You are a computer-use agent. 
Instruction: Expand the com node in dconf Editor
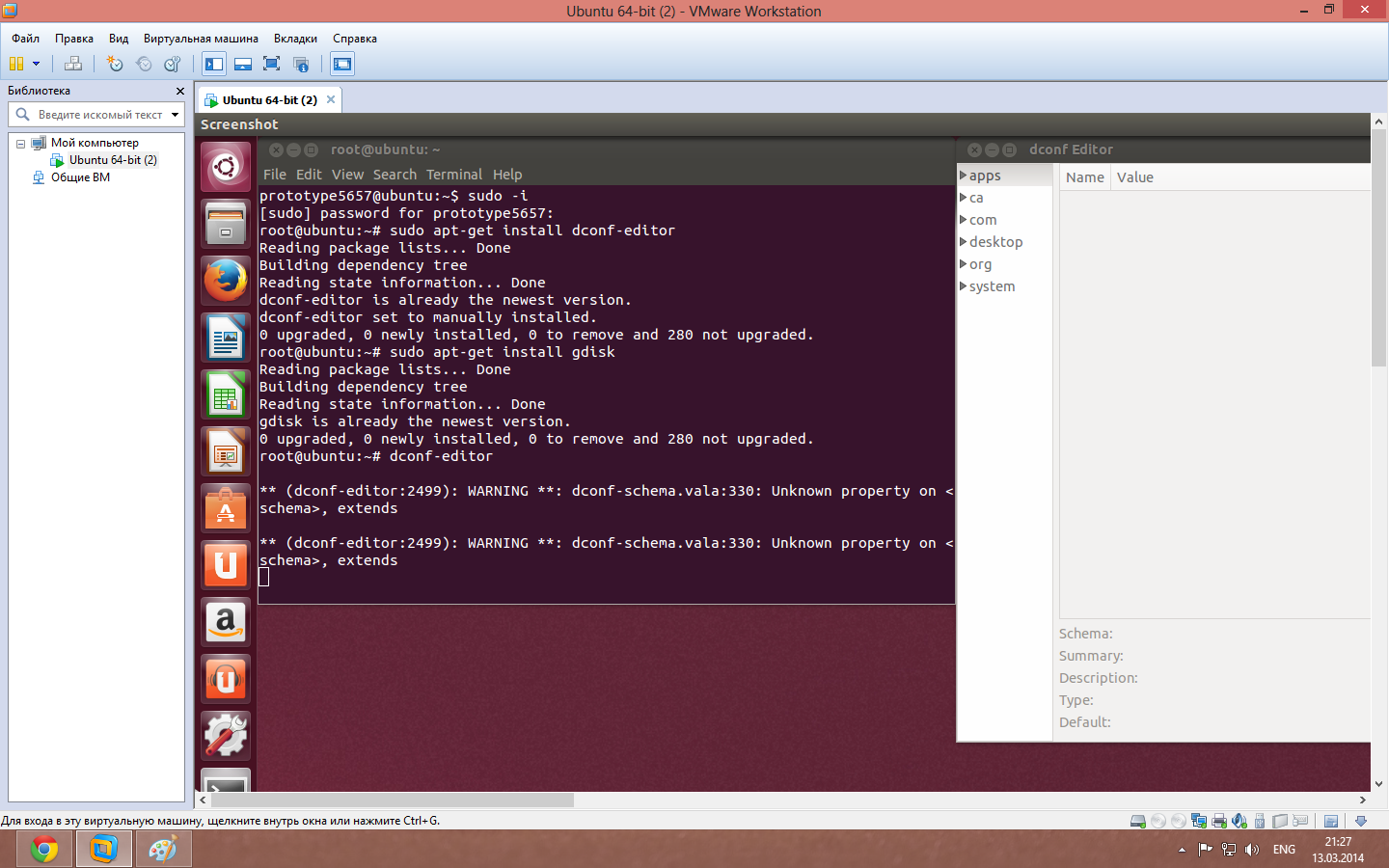963,219
